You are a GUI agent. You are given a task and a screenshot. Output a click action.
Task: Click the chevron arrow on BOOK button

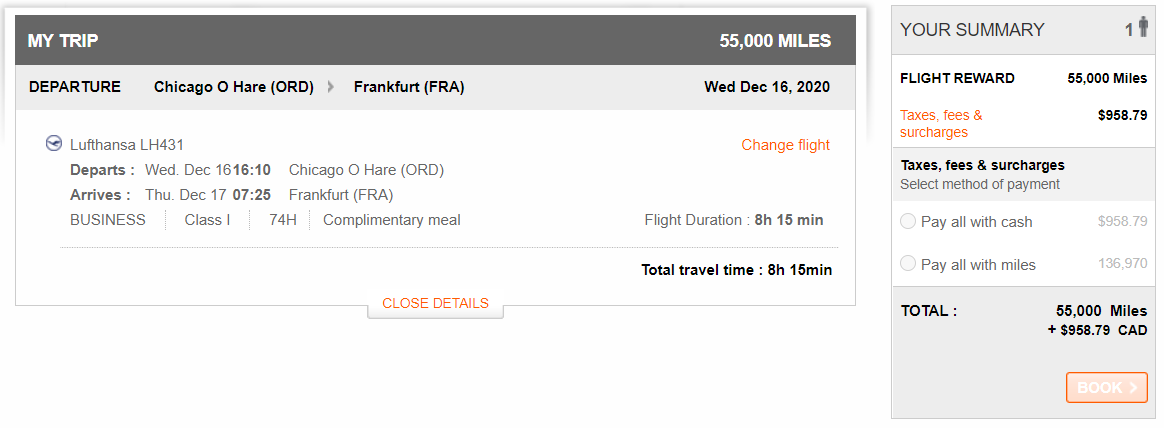point(1133,387)
